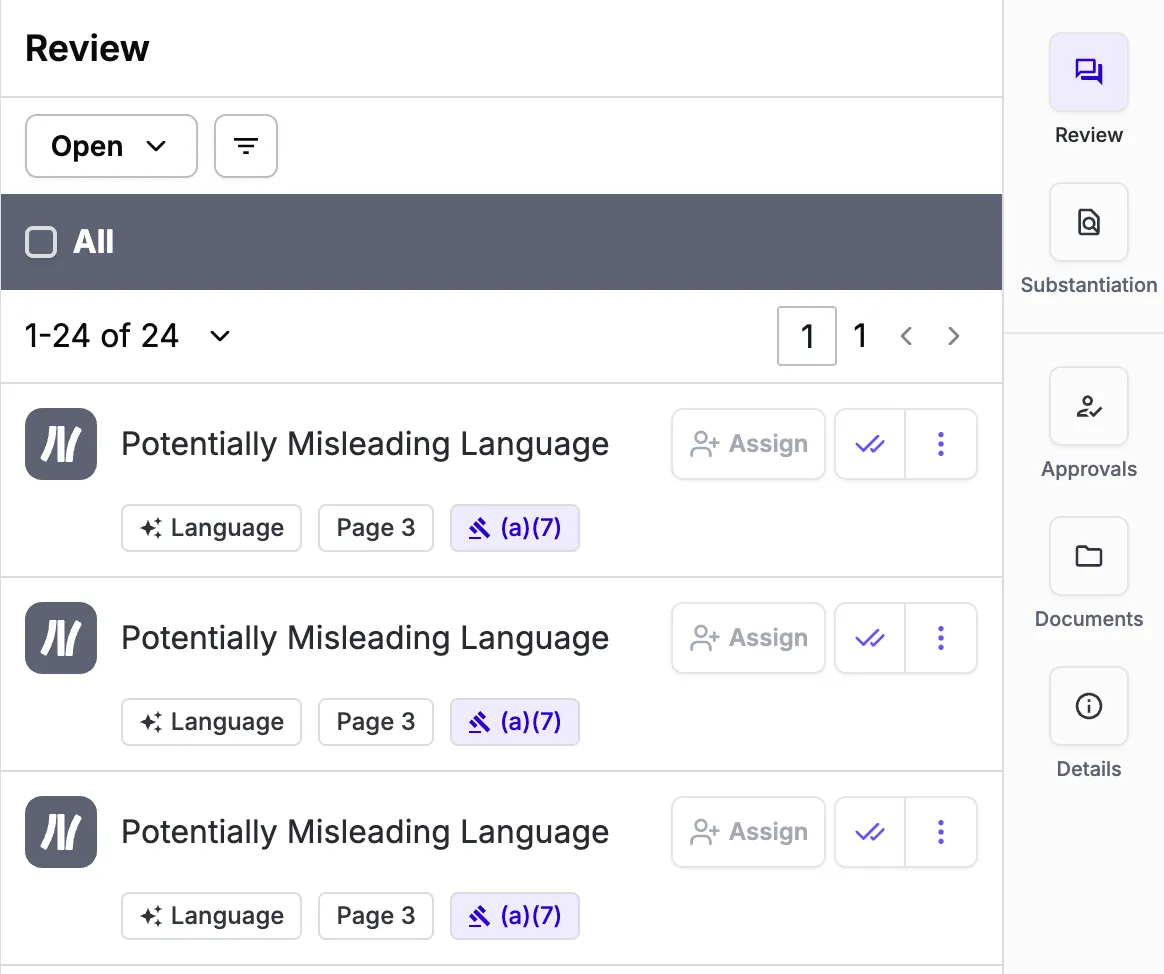This screenshot has height=974, width=1164.
Task: Go to the next page of results
Action: pyautogui.click(x=954, y=336)
